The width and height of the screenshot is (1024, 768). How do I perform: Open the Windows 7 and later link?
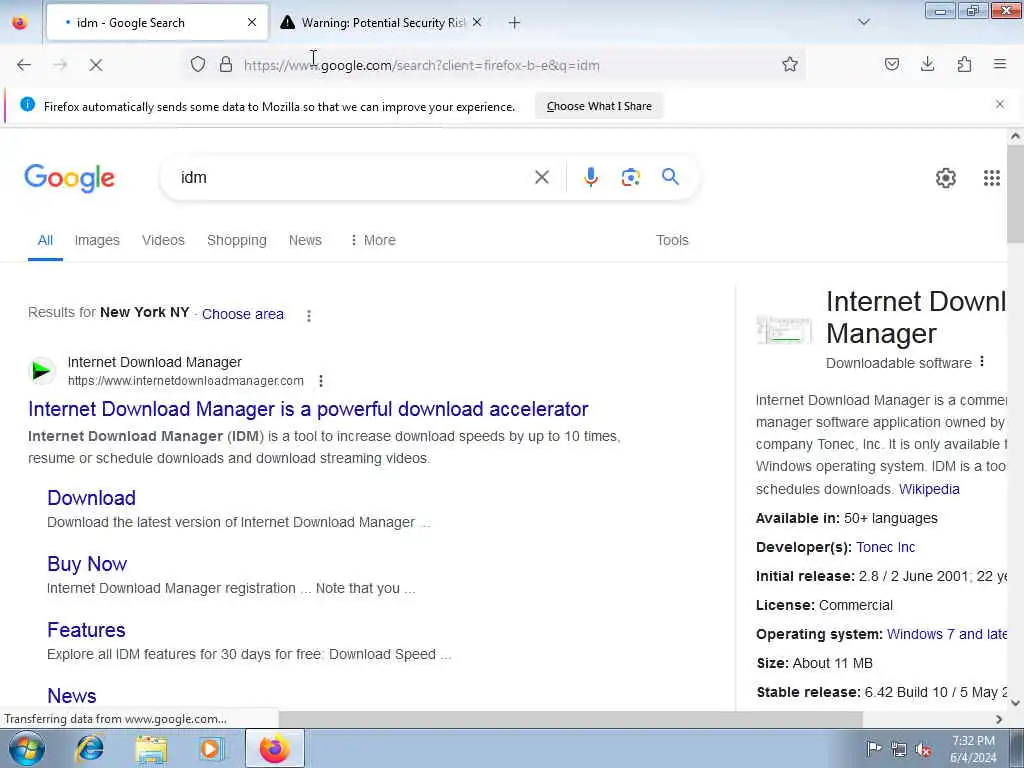(946, 634)
